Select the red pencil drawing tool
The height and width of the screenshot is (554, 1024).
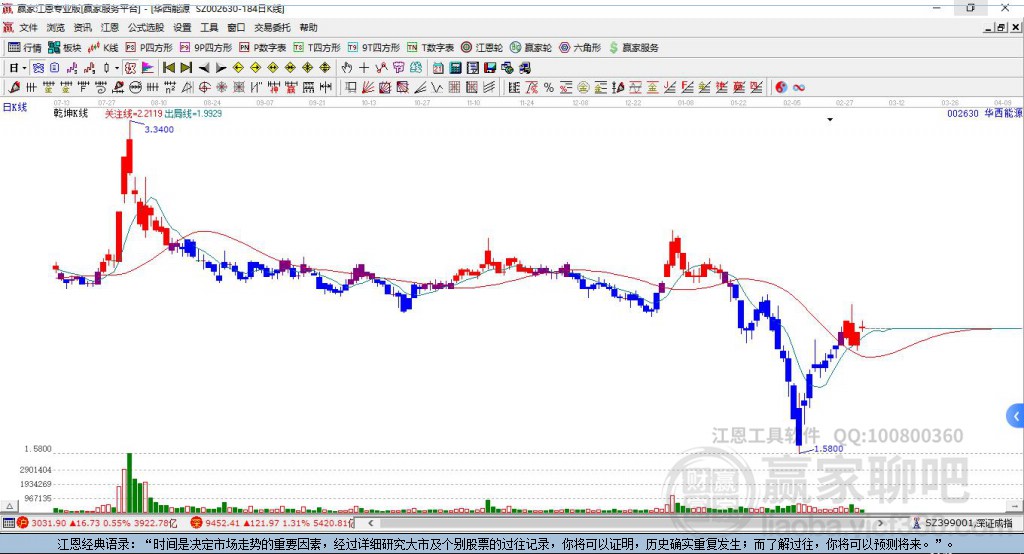(14, 88)
